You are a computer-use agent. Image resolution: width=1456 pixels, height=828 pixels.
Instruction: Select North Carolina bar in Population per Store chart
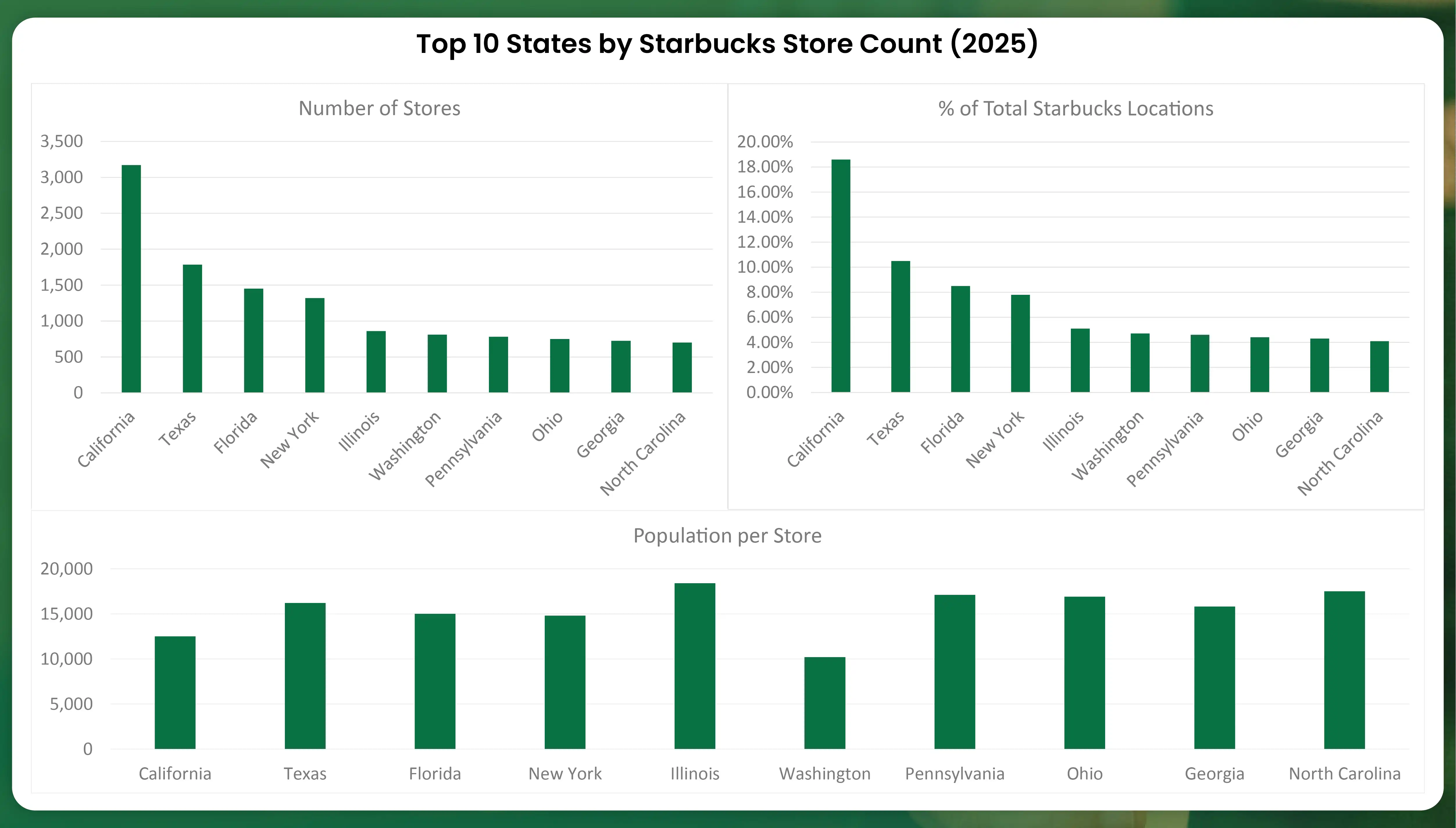(1345, 670)
